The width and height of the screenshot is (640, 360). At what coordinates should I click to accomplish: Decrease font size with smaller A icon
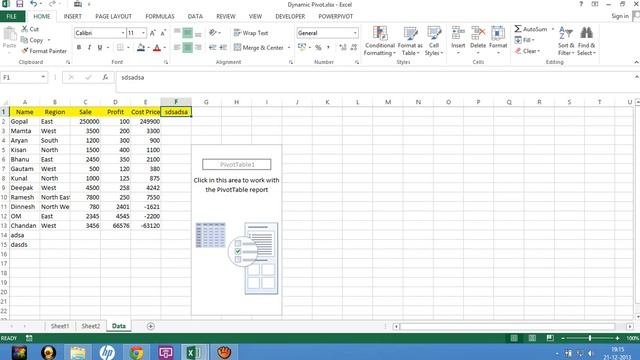(x=163, y=33)
